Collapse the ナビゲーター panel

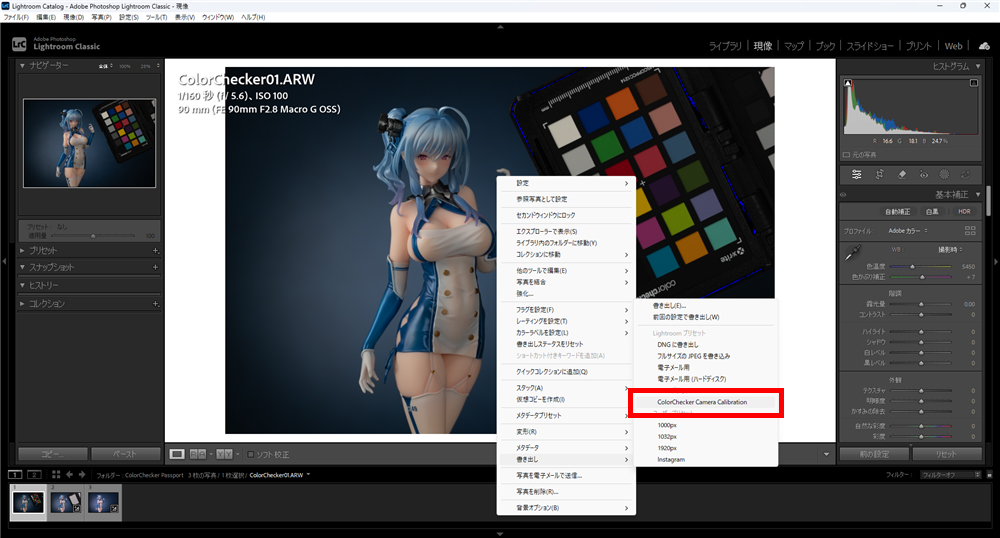pyautogui.click(x=22, y=66)
